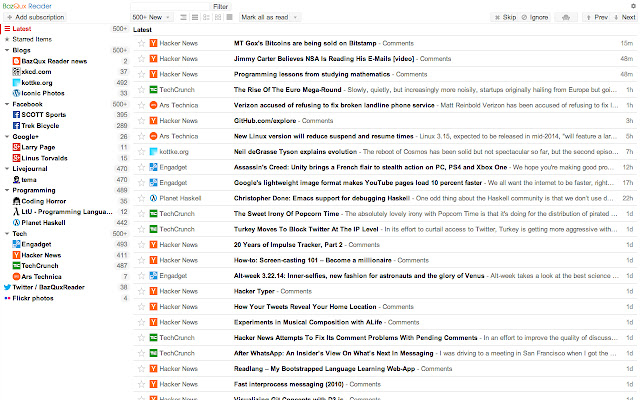
Task: Click the Starred items star icon in sidebar
Action: (x=7, y=40)
